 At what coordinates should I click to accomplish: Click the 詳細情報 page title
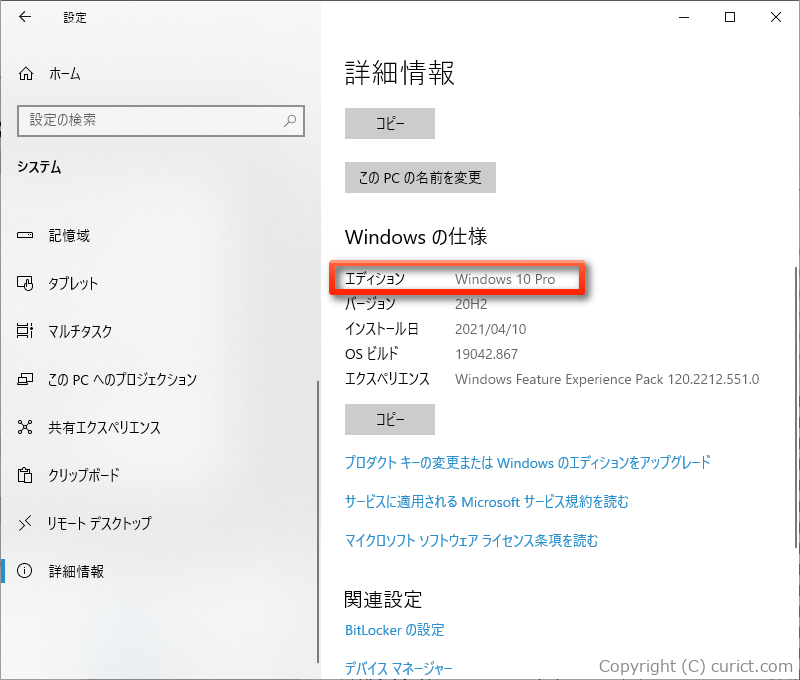tap(399, 72)
